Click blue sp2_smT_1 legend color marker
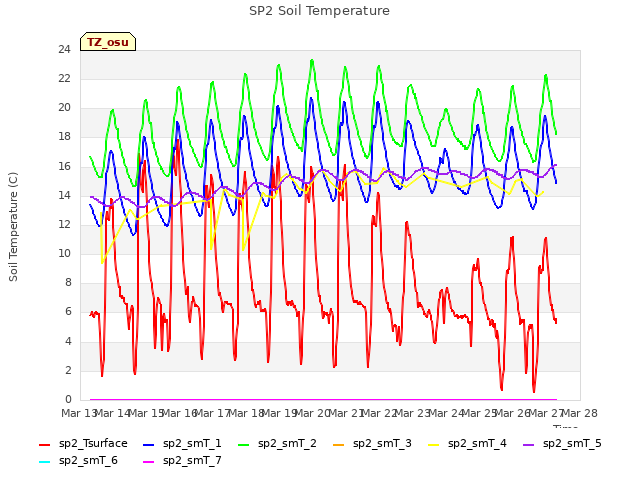640x480 pixels. coord(149,444)
